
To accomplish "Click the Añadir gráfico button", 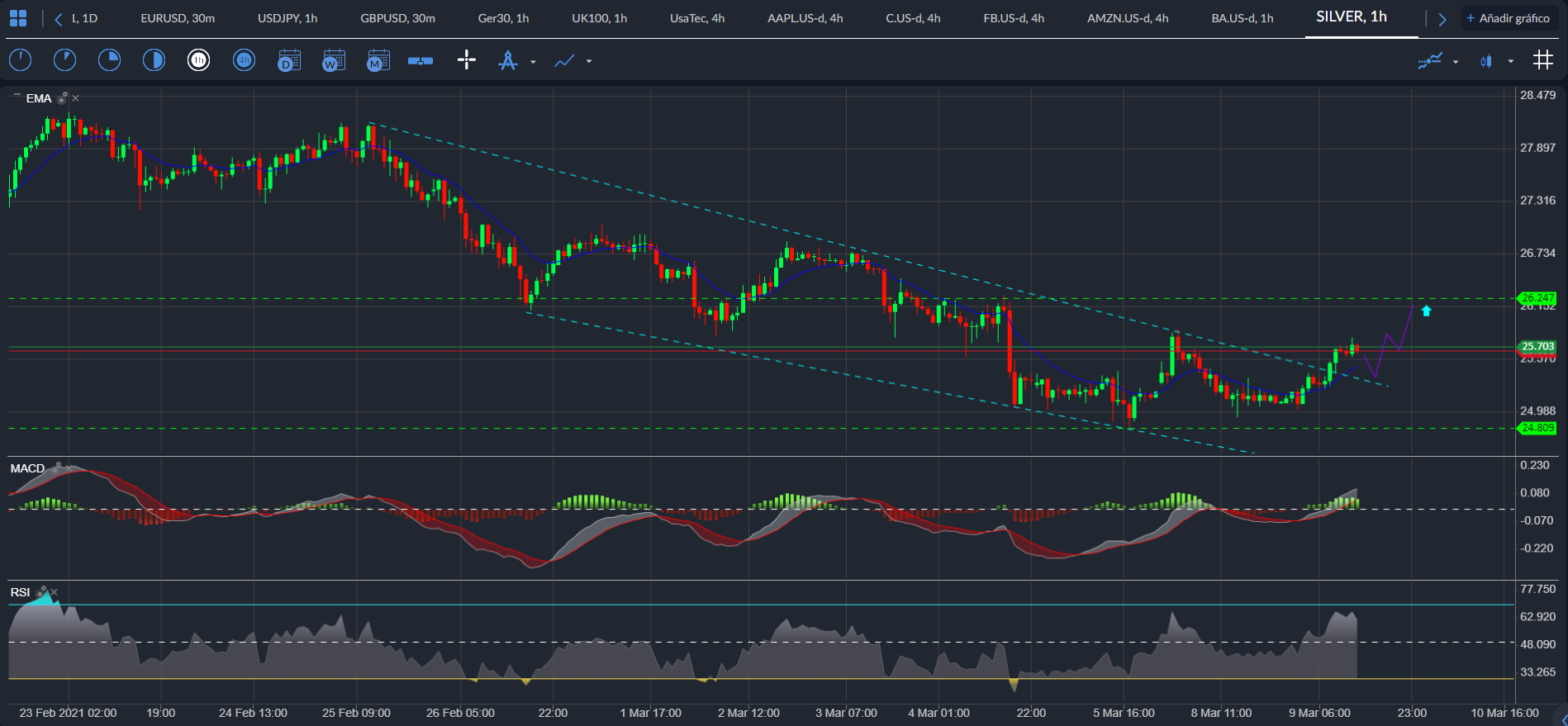I will (1508, 18).
